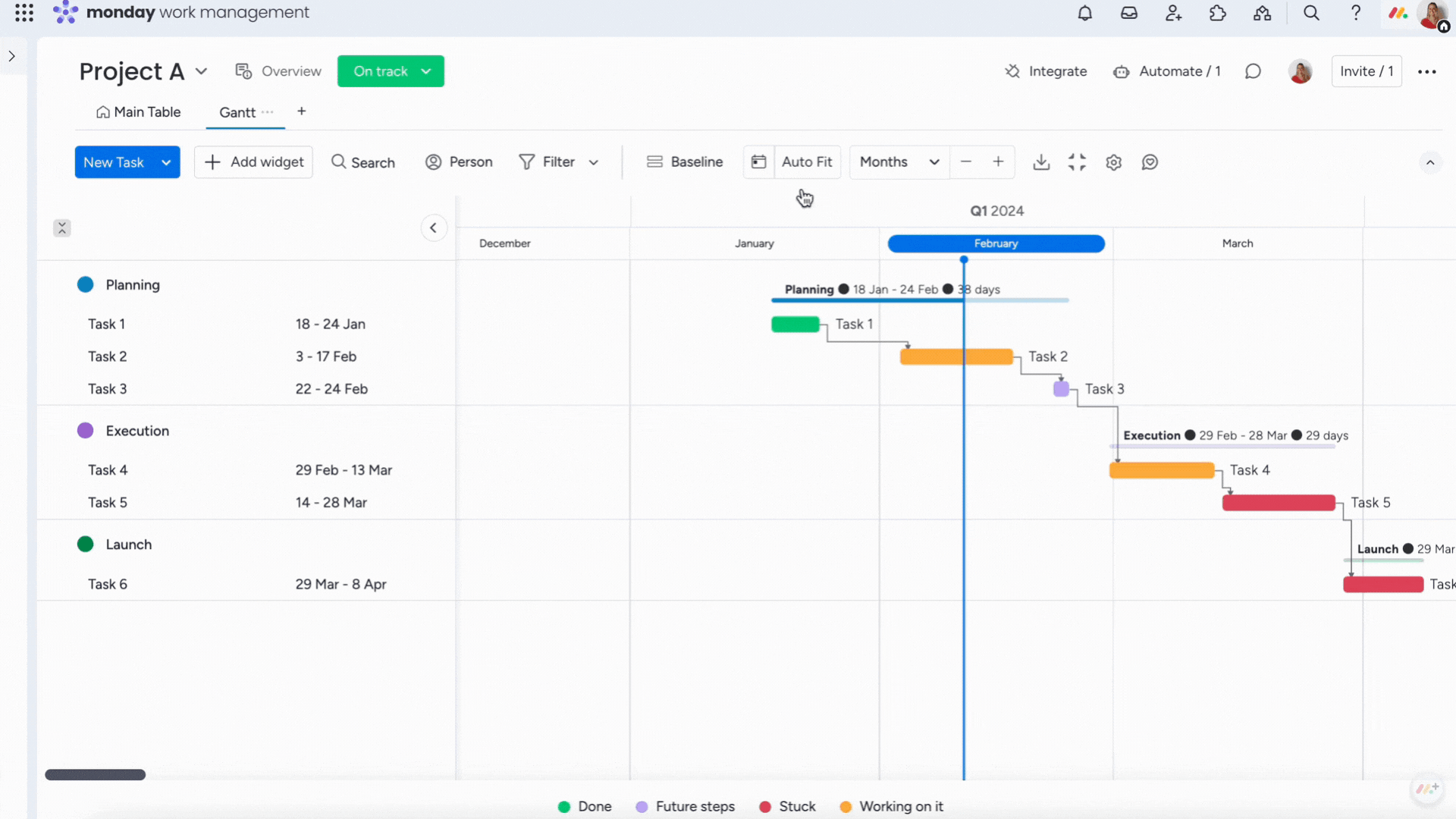Click the orange Task 2 Gantt bar

tap(956, 356)
